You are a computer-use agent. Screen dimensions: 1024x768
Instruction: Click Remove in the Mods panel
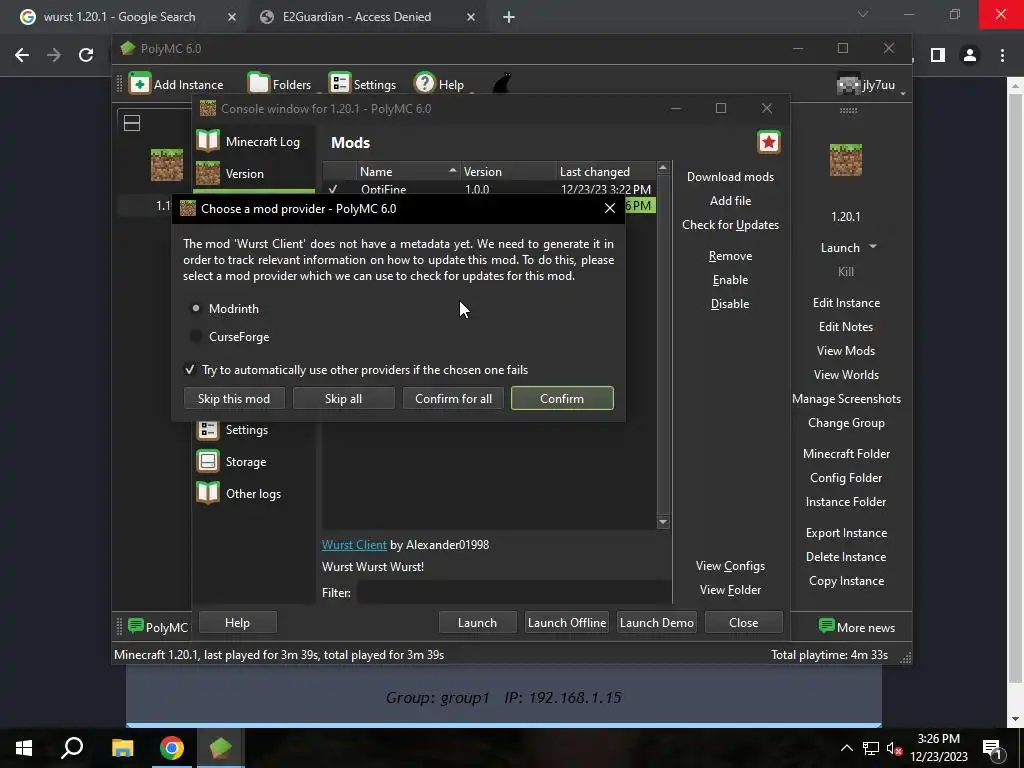click(x=730, y=256)
